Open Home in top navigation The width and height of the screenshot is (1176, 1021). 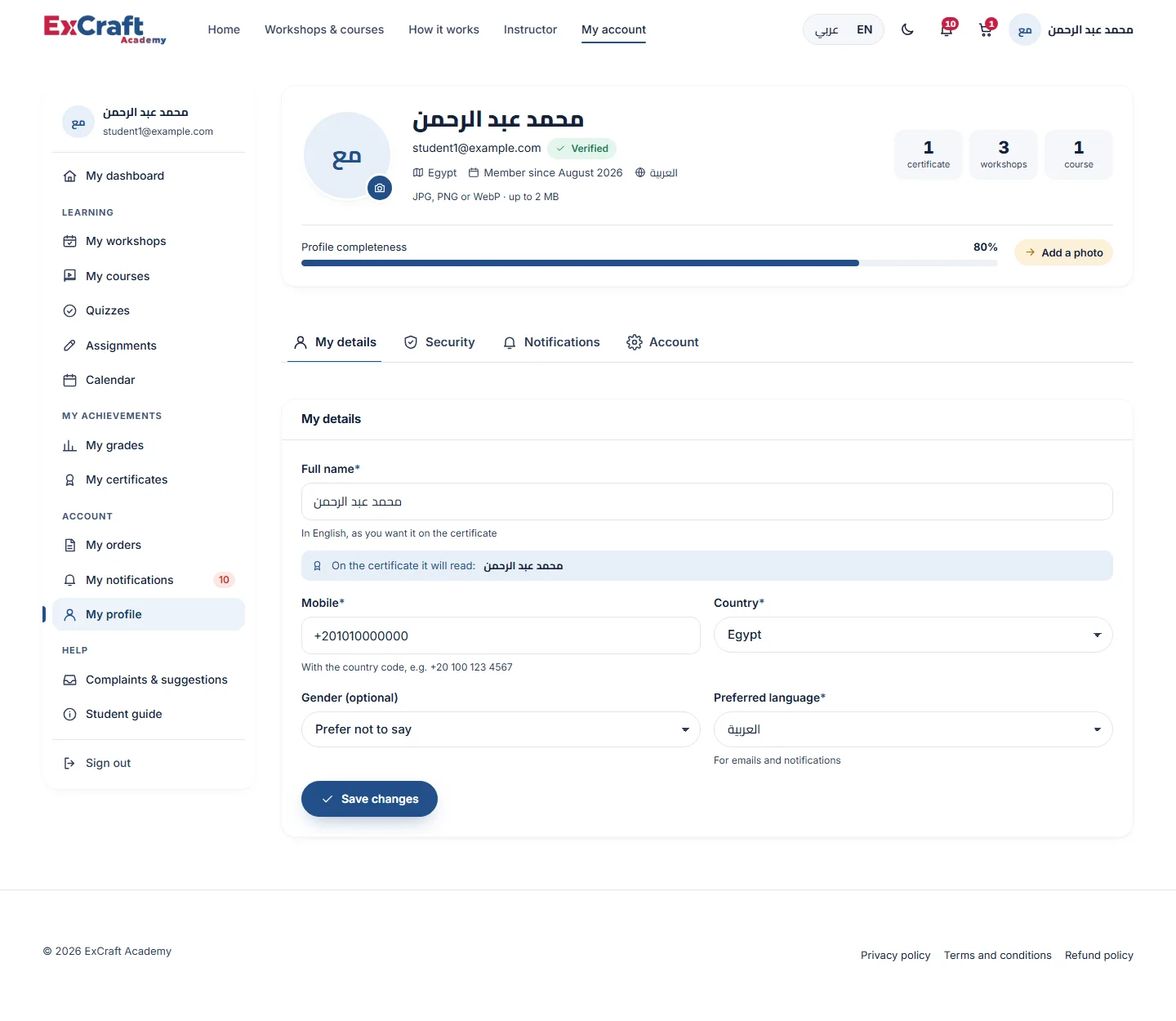224,29
